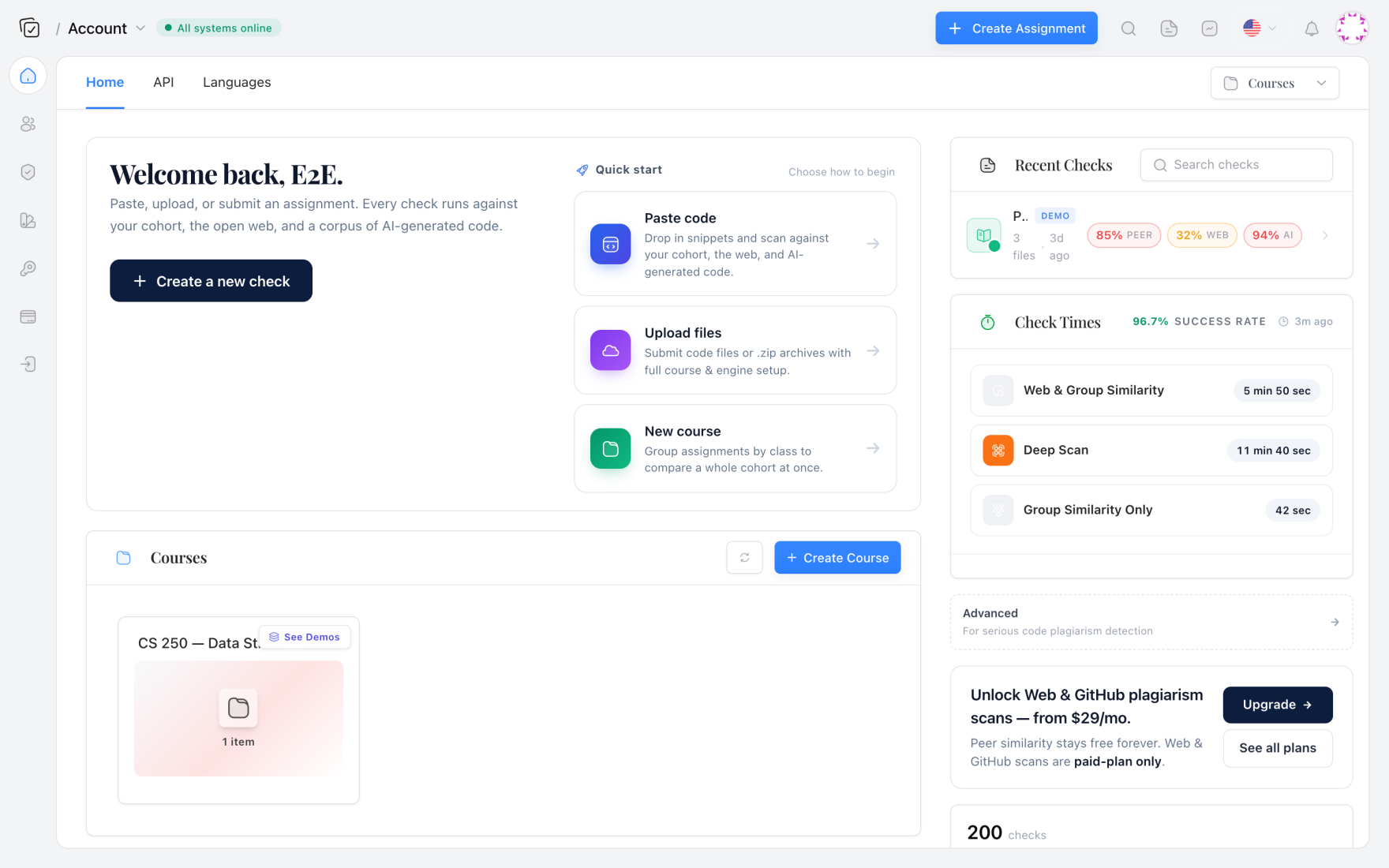
Task: Click the Paste code blue icon
Action: 610,244
